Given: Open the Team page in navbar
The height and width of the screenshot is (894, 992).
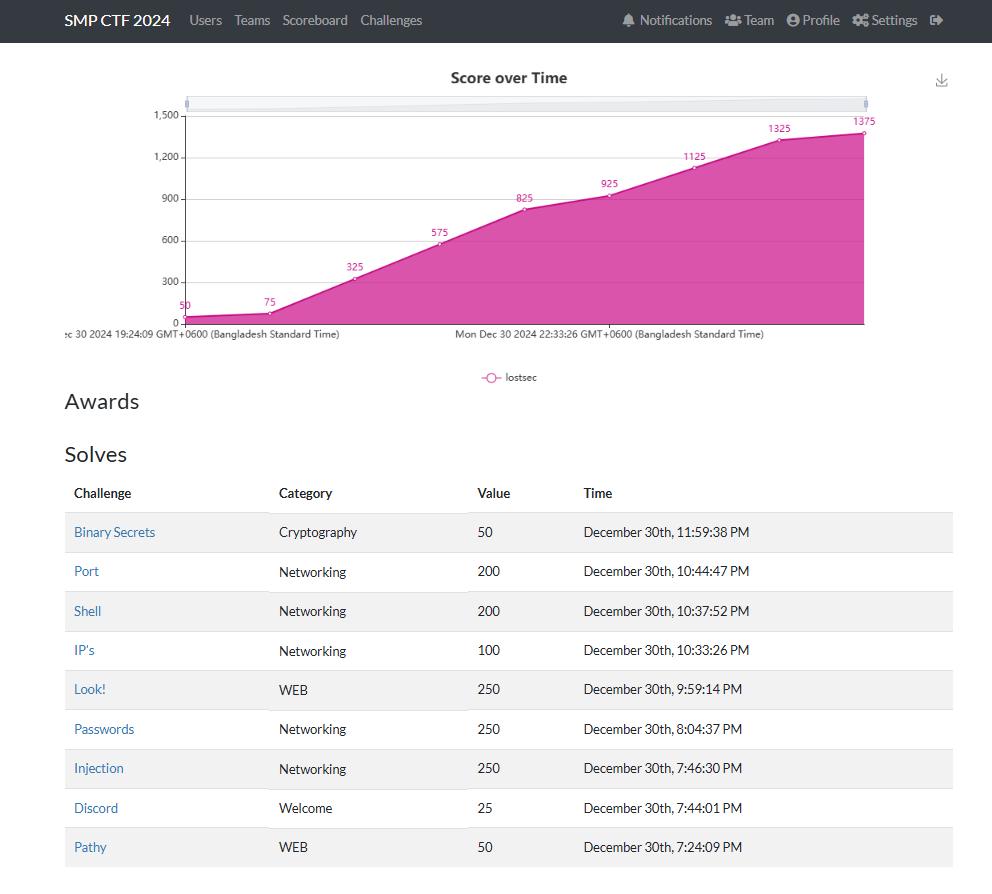Looking at the screenshot, I should (749, 20).
